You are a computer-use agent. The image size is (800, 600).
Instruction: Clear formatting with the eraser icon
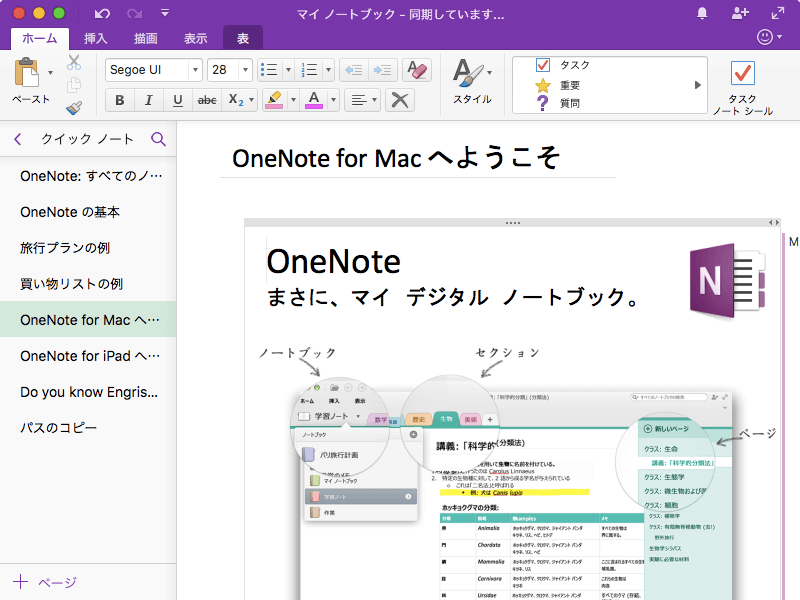click(x=417, y=70)
